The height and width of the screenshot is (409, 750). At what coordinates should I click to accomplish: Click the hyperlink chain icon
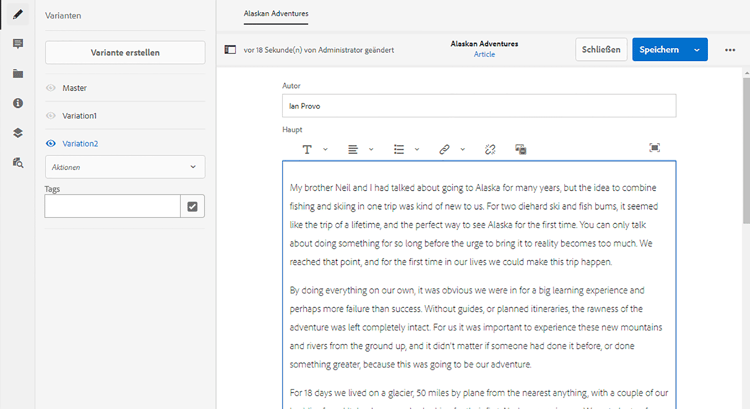click(x=444, y=149)
